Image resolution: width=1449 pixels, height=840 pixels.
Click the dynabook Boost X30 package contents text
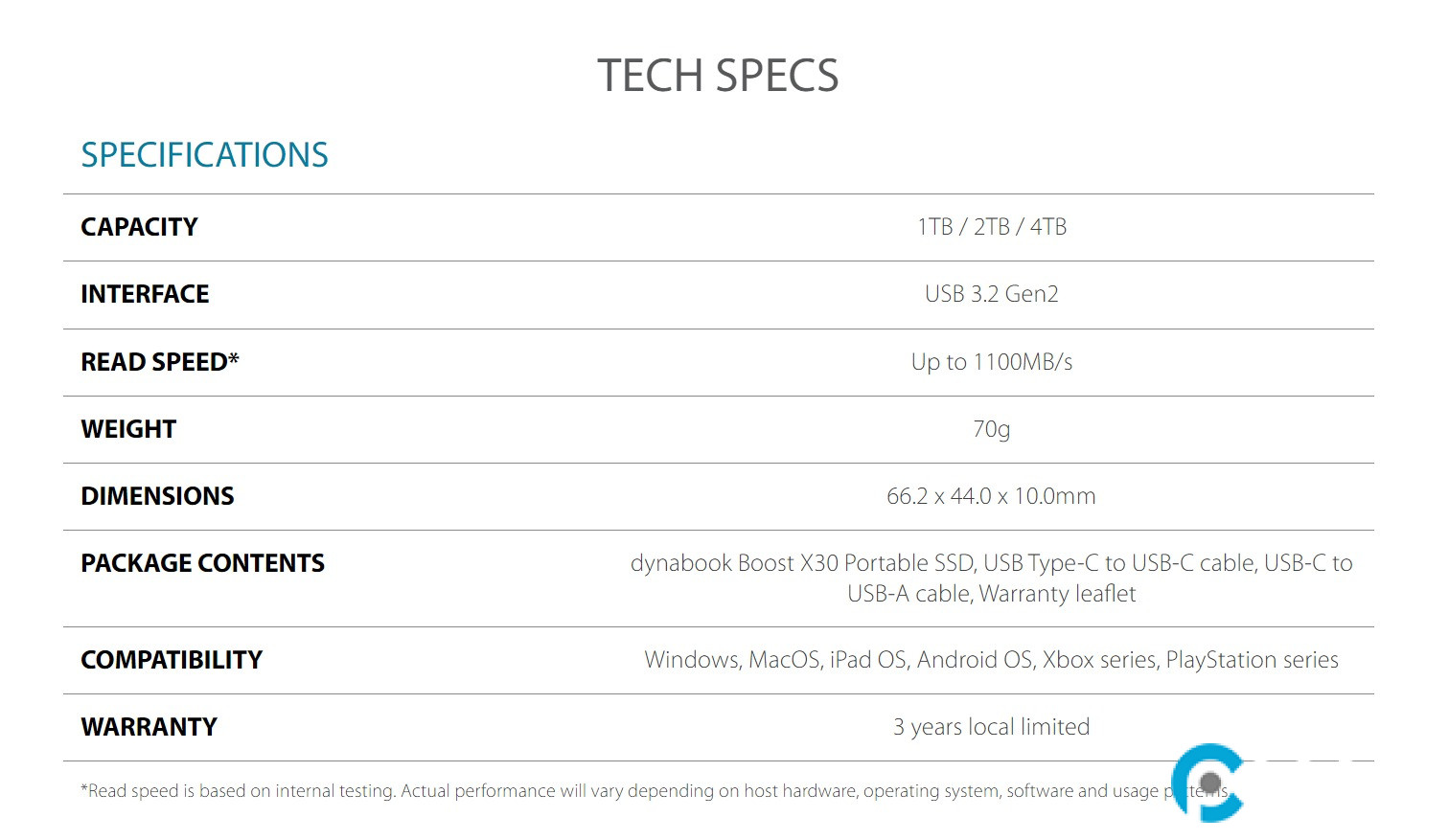point(991,578)
